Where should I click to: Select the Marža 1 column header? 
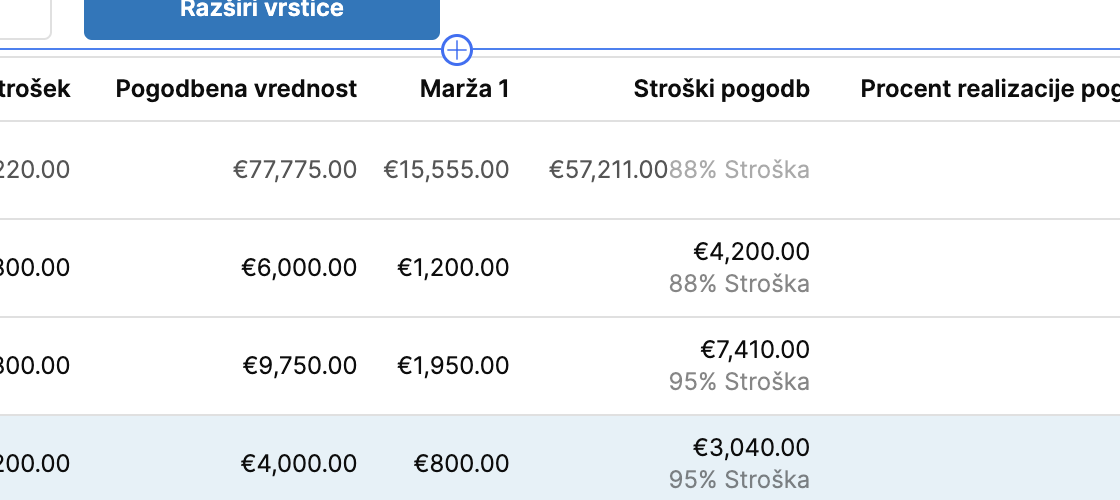pyautogui.click(x=464, y=89)
